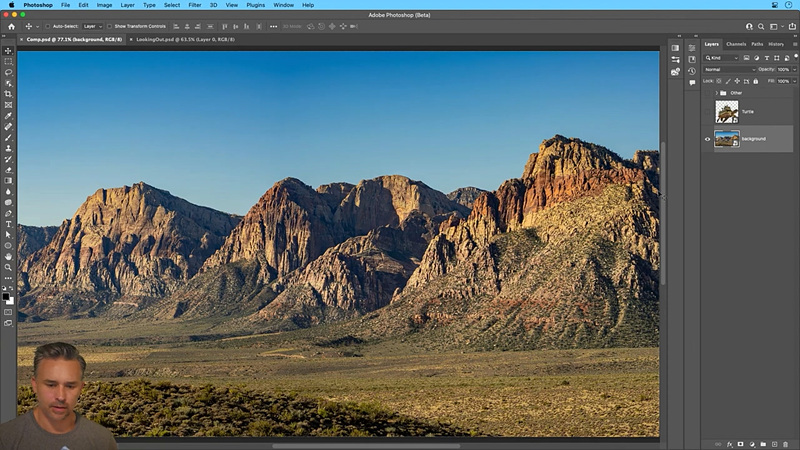Open the Layers panel flyout menu

point(795,44)
